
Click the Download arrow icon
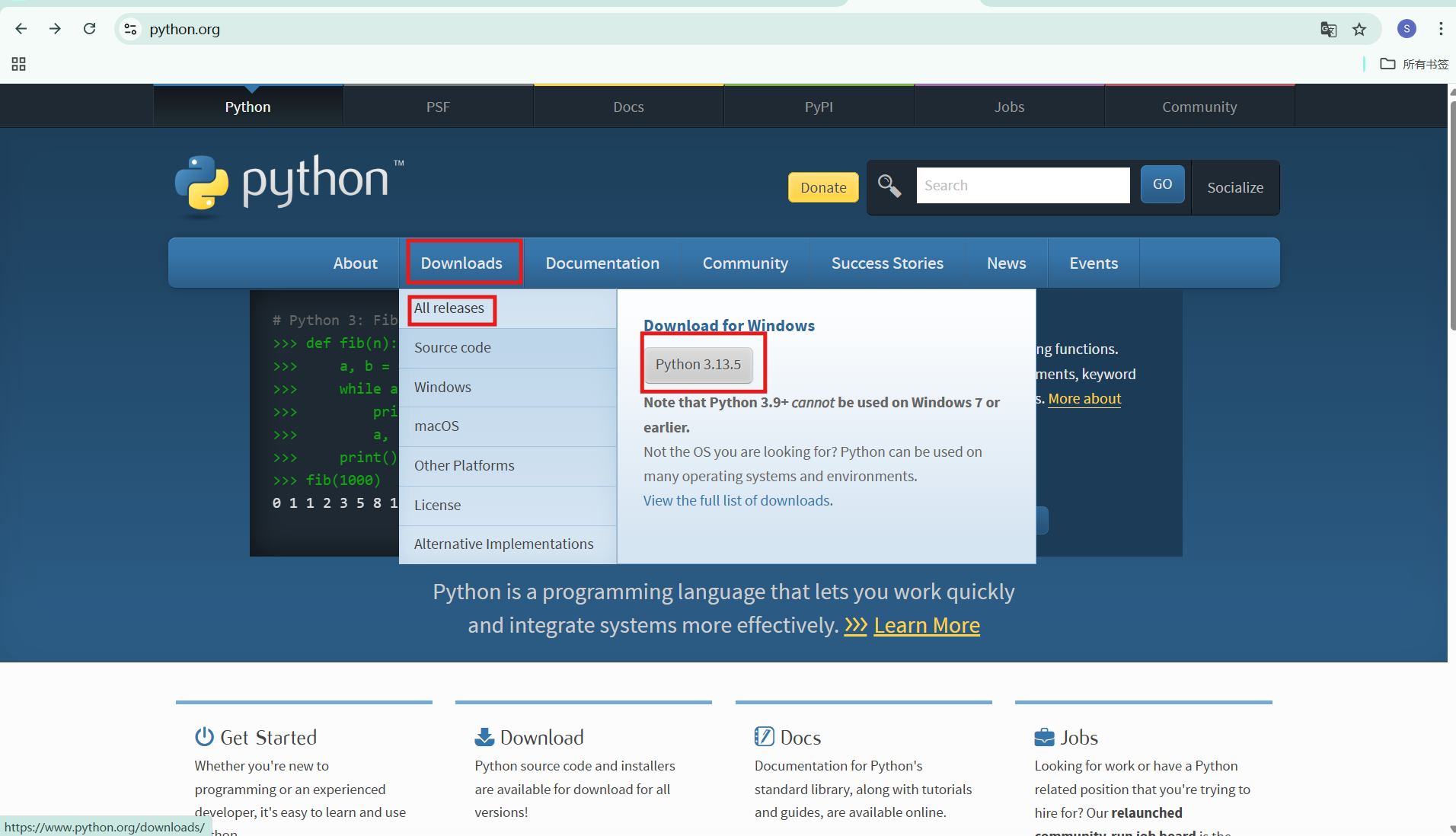click(x=484, y=736)
